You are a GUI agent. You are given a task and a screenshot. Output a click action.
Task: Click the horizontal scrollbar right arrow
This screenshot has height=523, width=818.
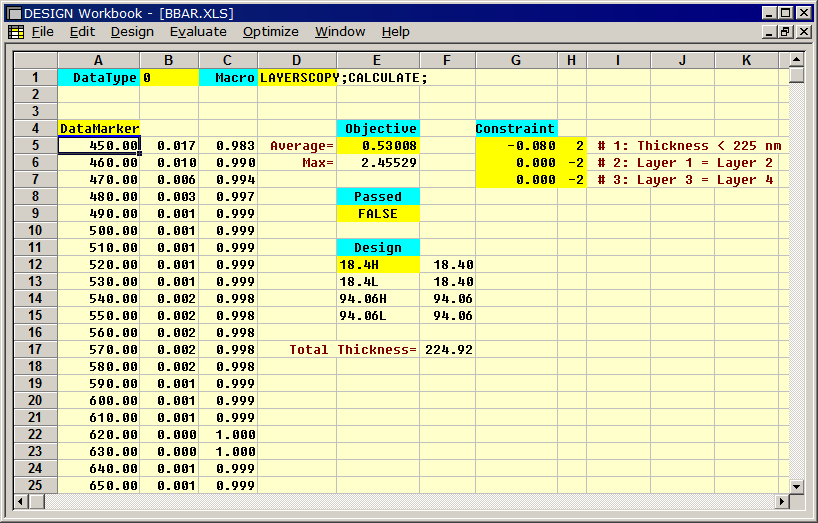[x=781, y=502]
